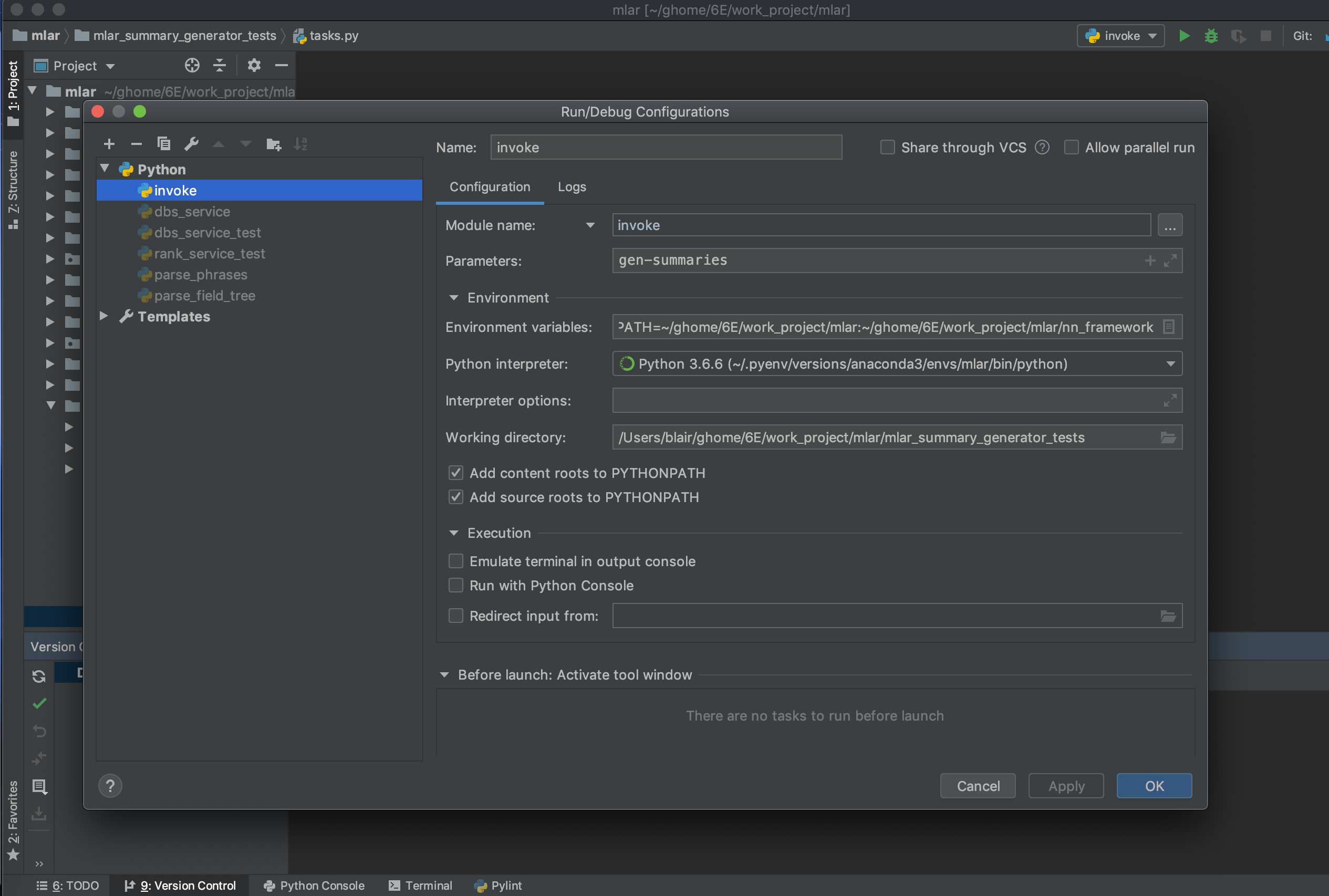
Task: Switch Module name / Script path dropdown
Action: click(590, 225)
